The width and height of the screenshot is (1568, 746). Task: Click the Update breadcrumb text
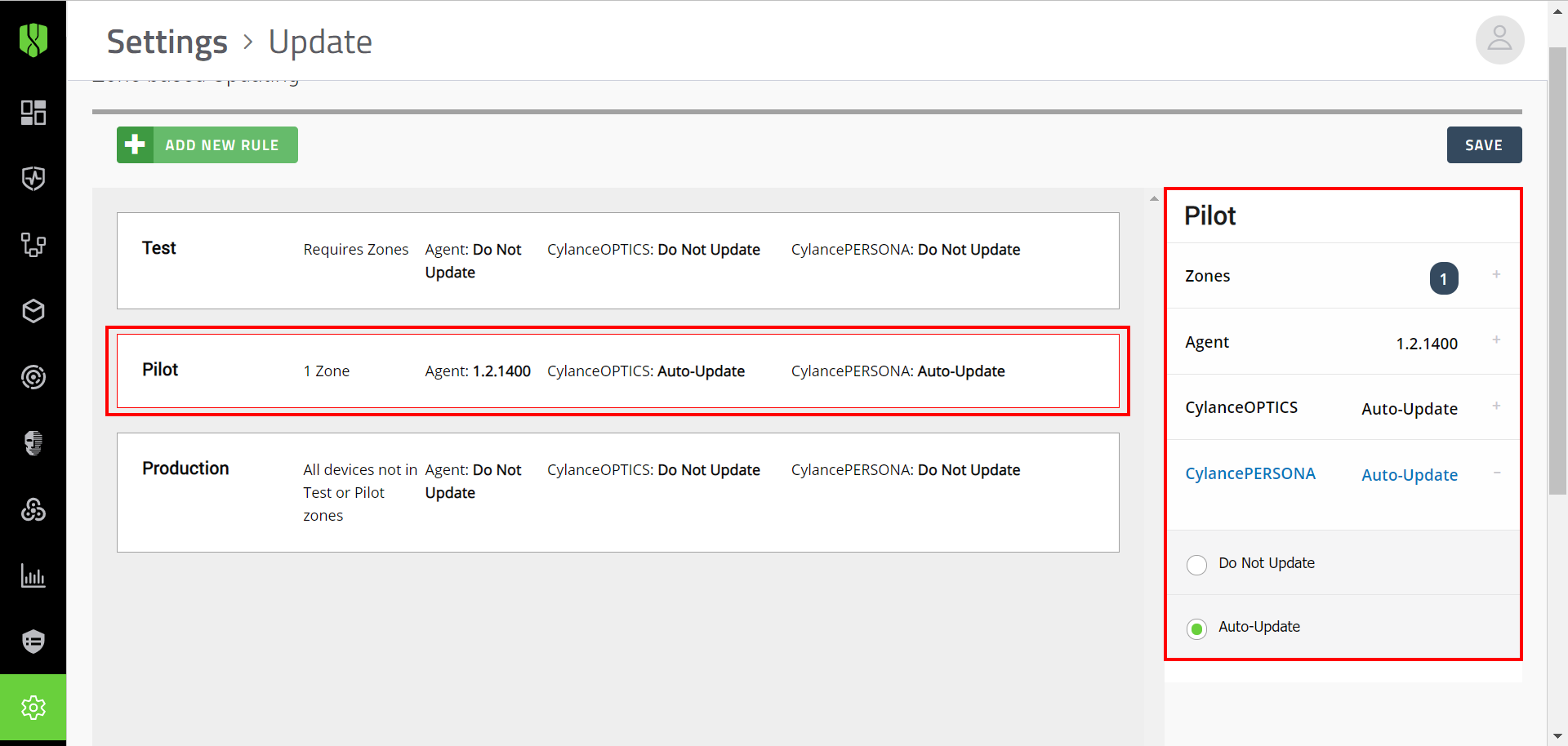click(320, 42)
